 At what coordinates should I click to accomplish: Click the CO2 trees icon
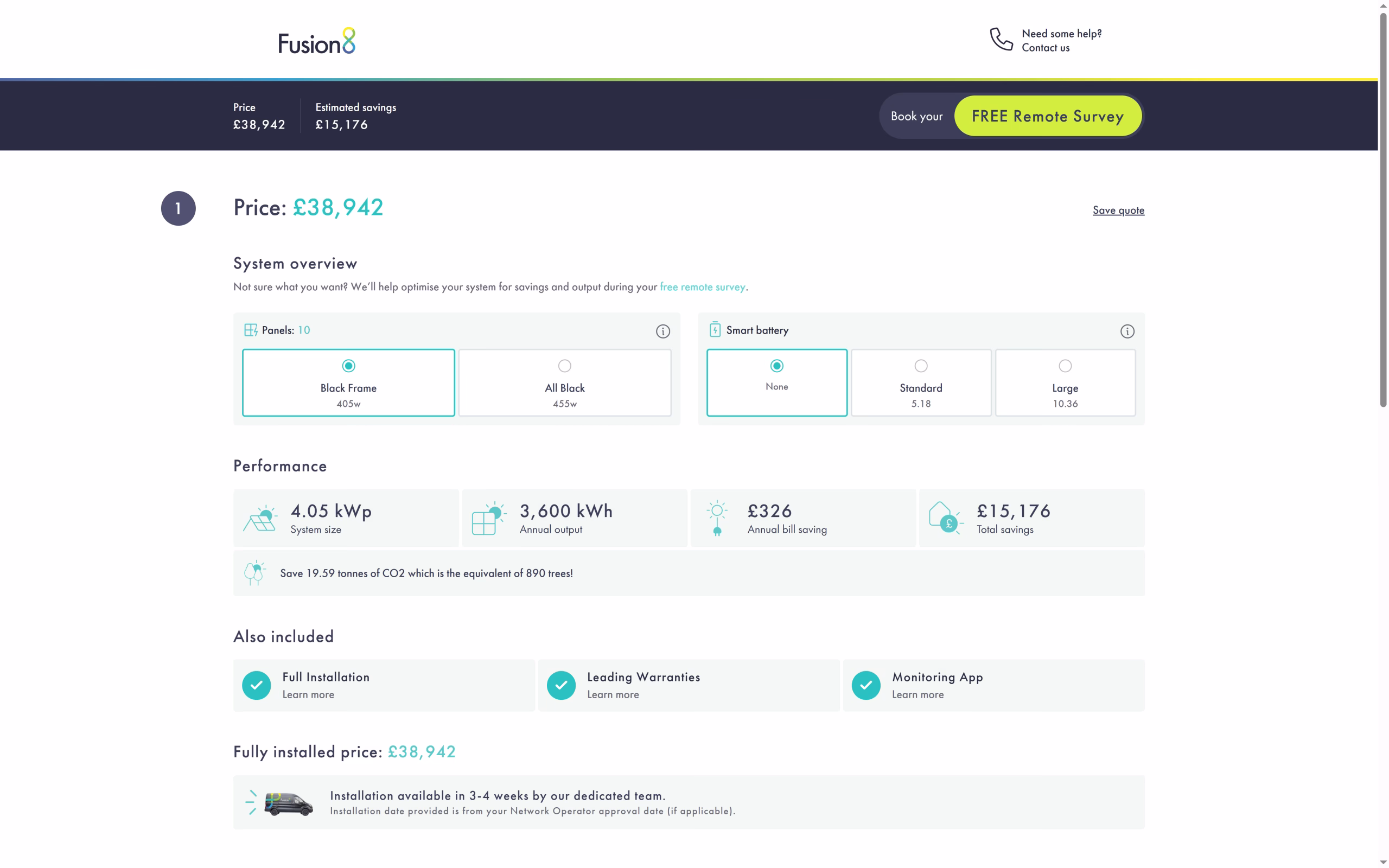click(x=255, y=573)
